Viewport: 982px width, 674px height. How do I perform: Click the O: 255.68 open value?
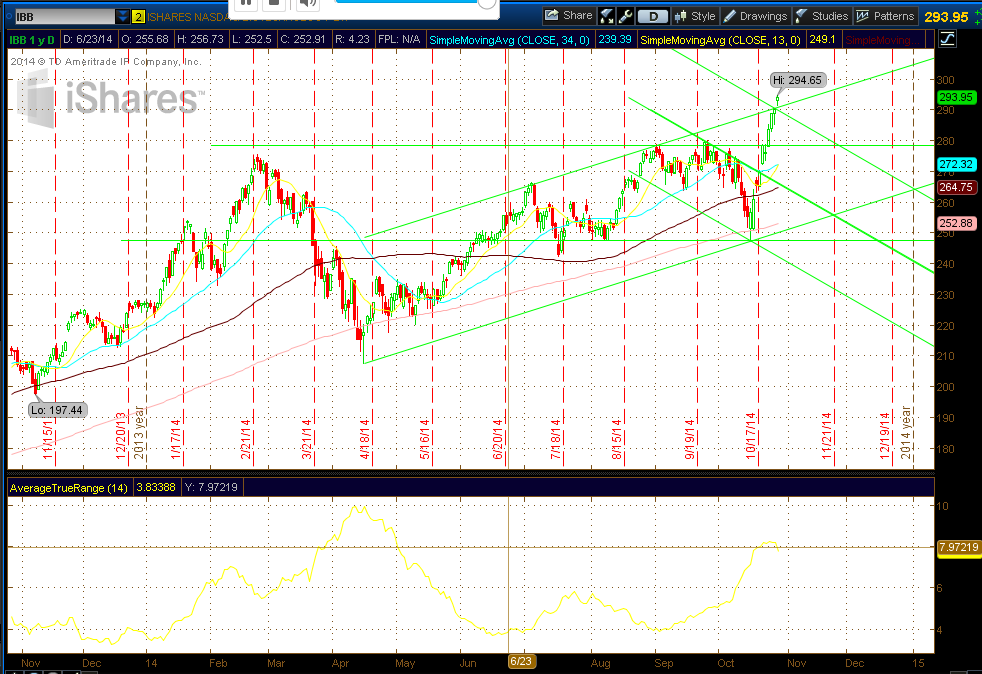[x=145, y=39]
